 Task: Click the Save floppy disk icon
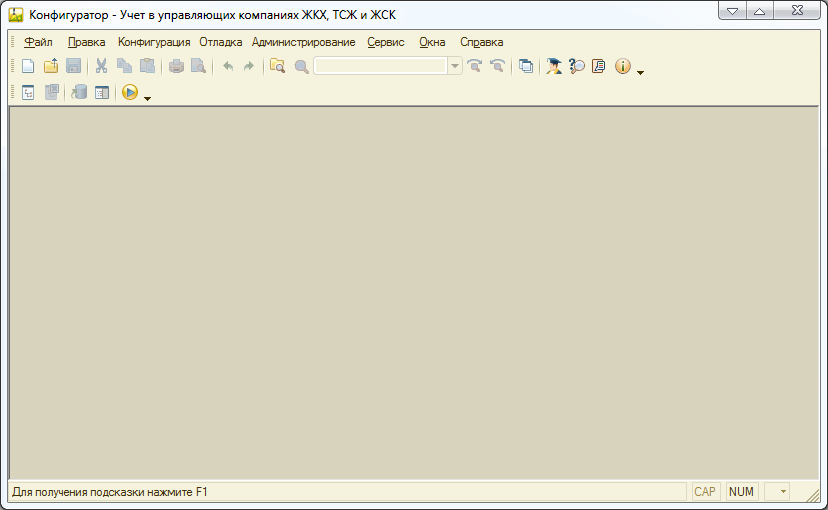pyautogui.click(x=73, y=66)
